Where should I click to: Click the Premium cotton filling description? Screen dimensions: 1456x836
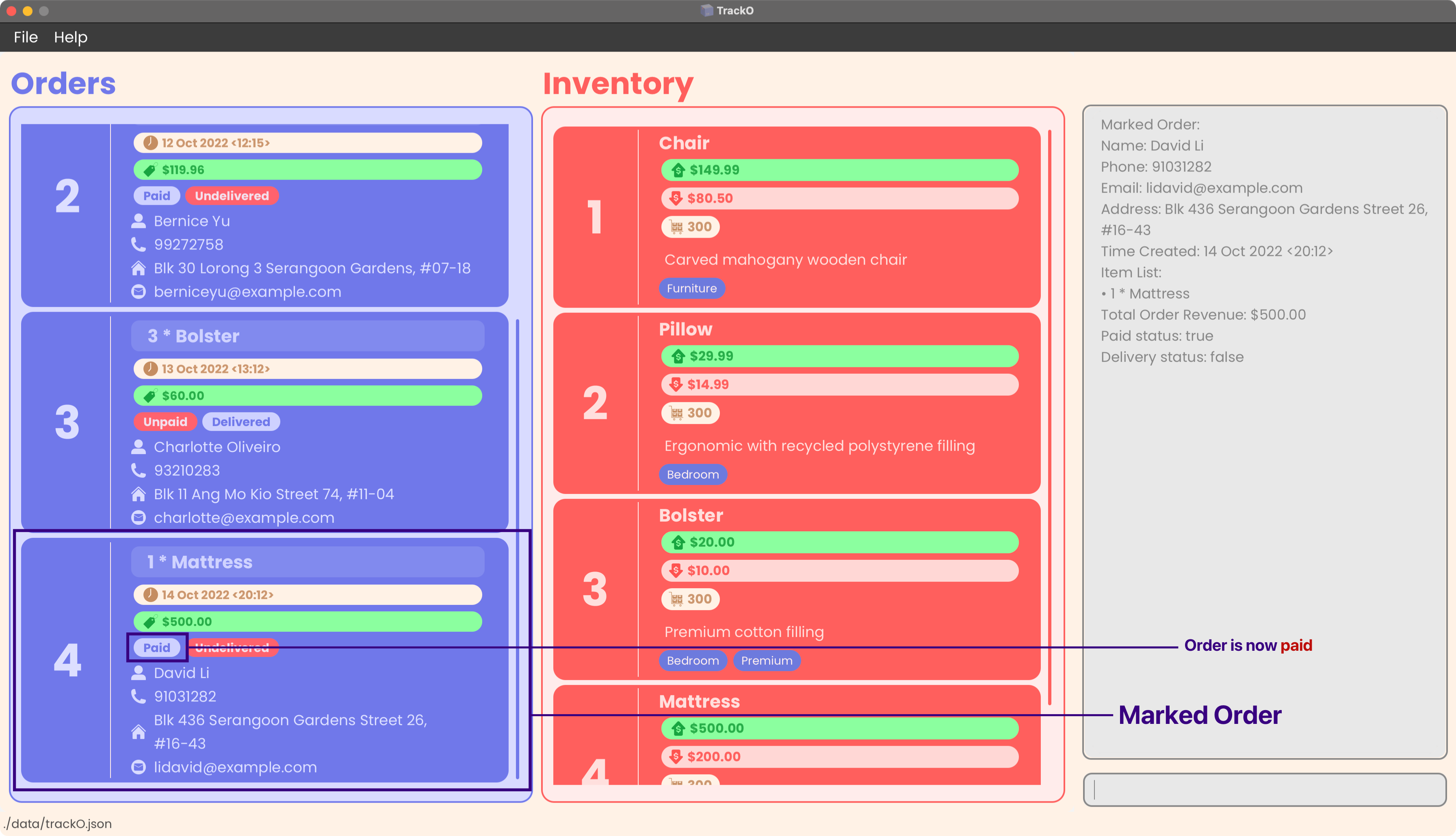[x=744, y=632]
